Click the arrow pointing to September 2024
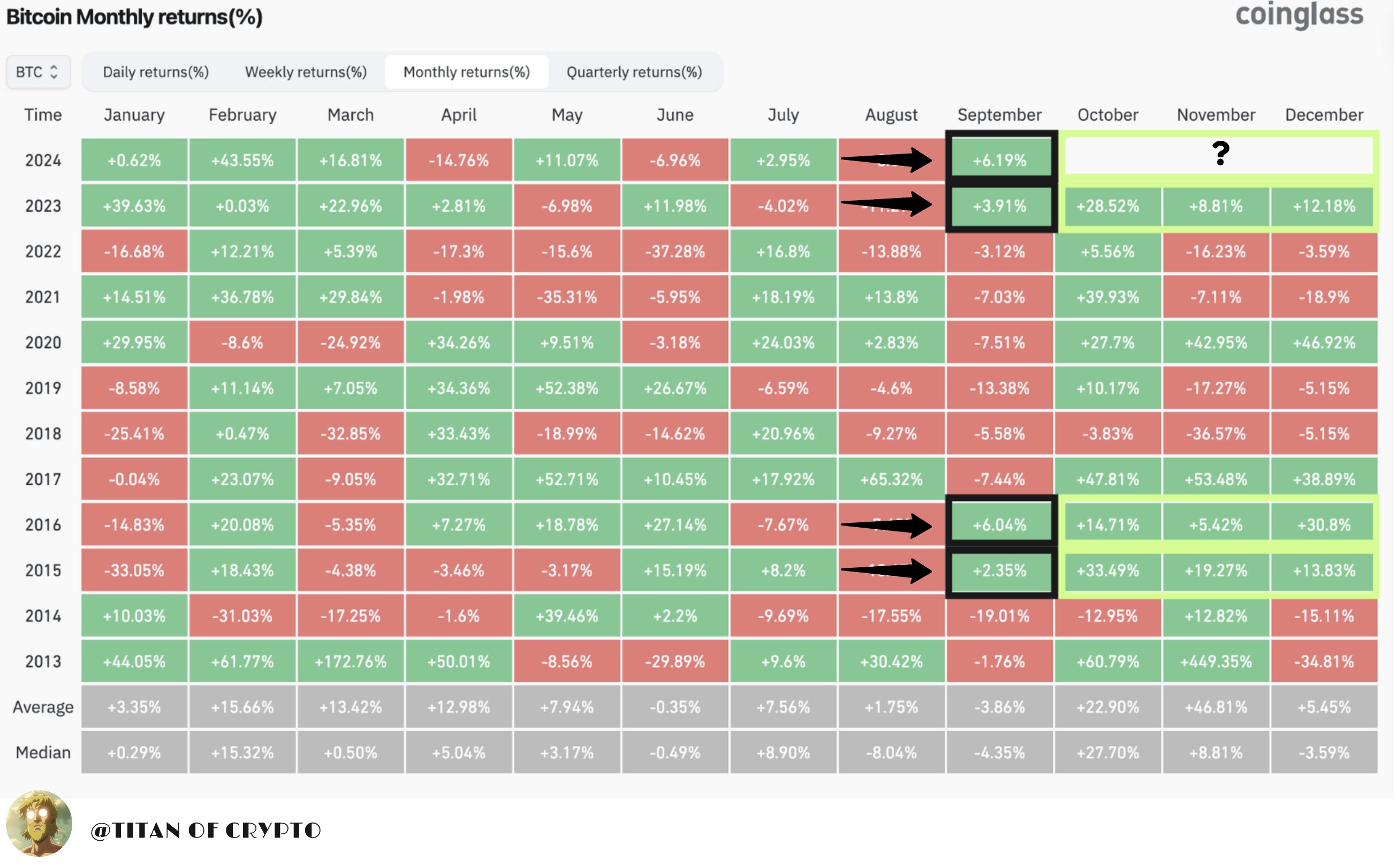Screen dimensions: 1397x868 [887, 159]
